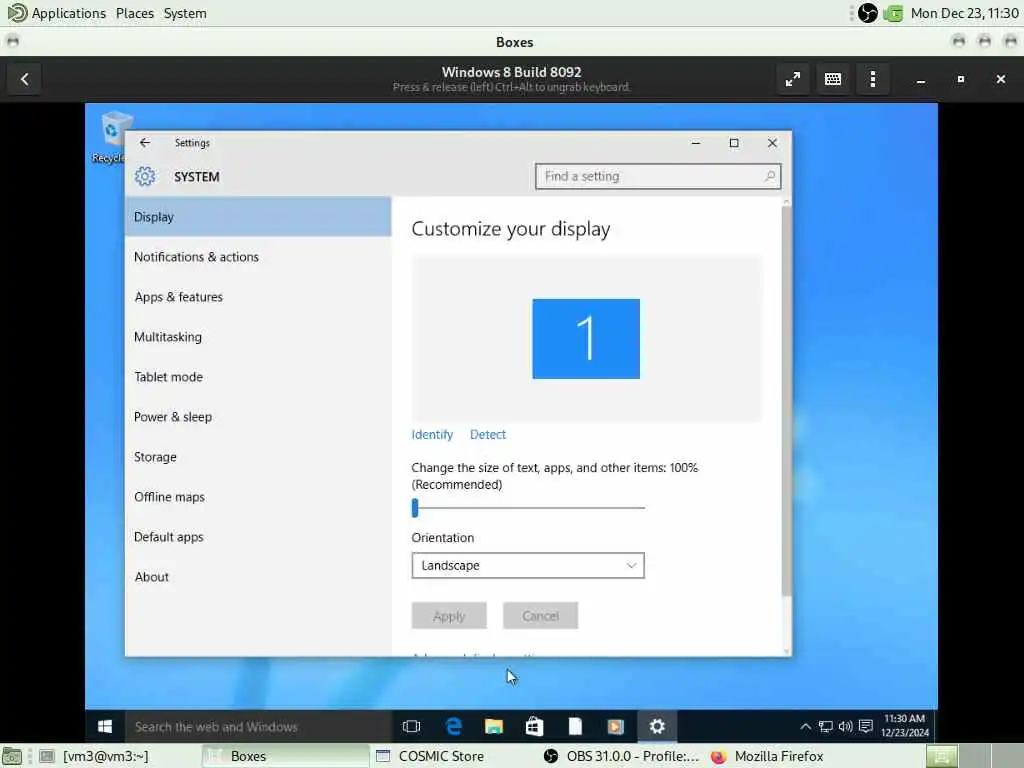1024x768 pixels.
Task: Open Offline maps settings
Action: pos(258,497)
